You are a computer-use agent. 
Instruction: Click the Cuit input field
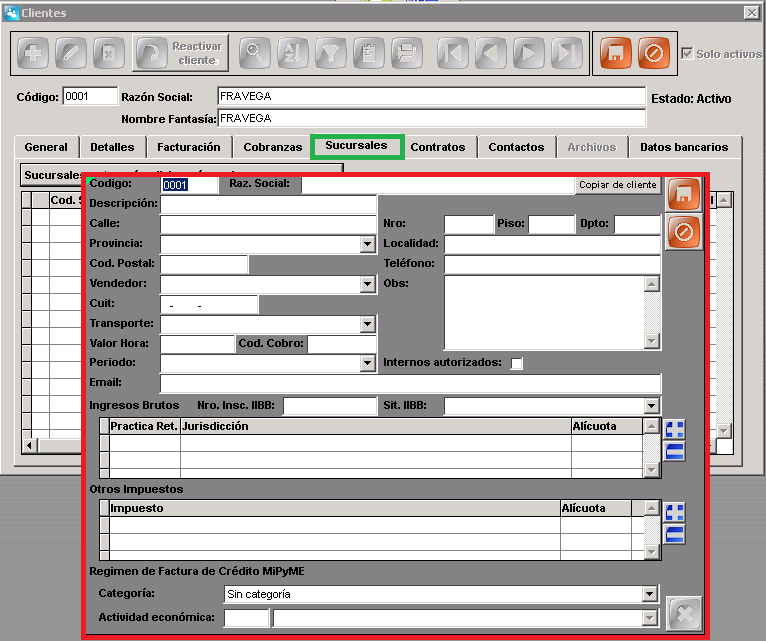(209, 304)
